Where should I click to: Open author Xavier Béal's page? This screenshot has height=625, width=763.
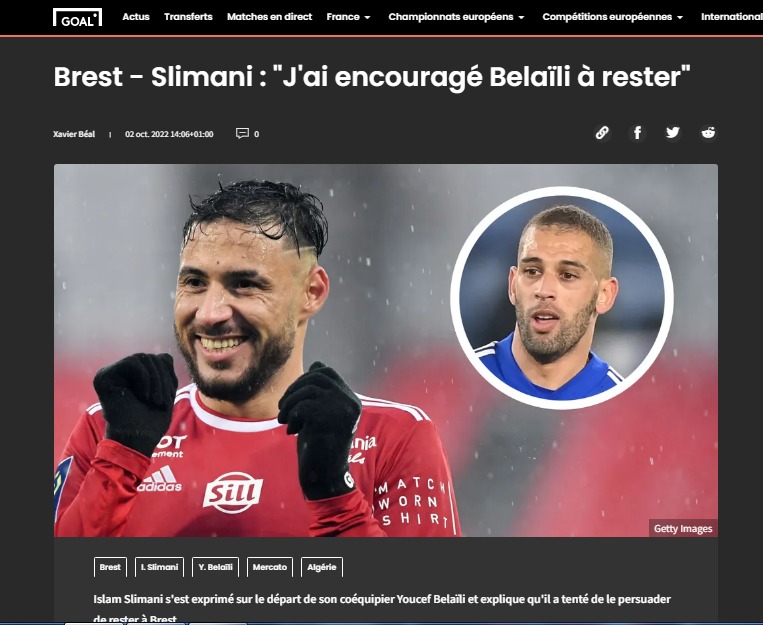(x=74, y=134)
